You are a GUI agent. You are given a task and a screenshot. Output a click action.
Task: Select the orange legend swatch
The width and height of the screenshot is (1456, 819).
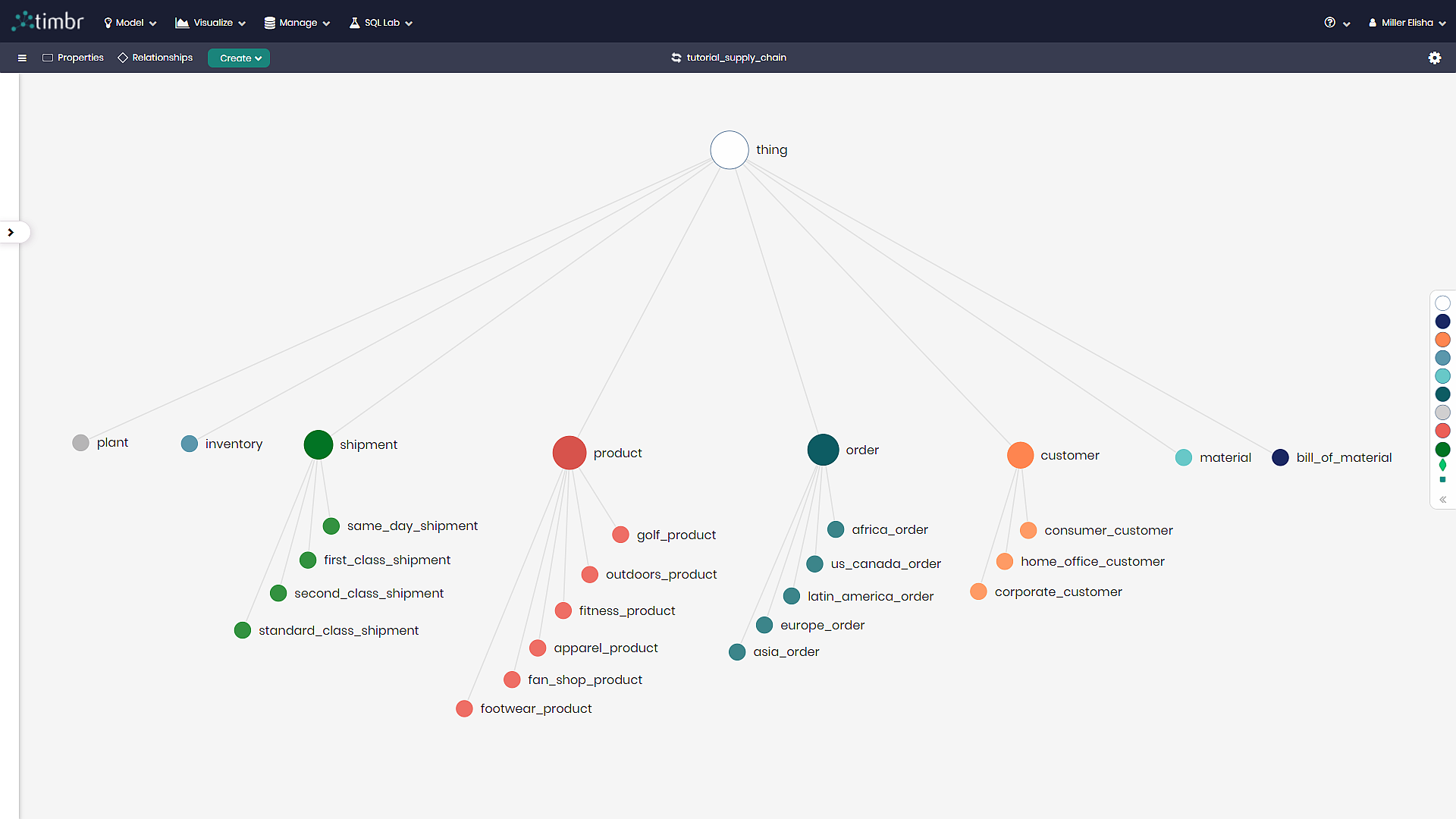point(1442,340)
